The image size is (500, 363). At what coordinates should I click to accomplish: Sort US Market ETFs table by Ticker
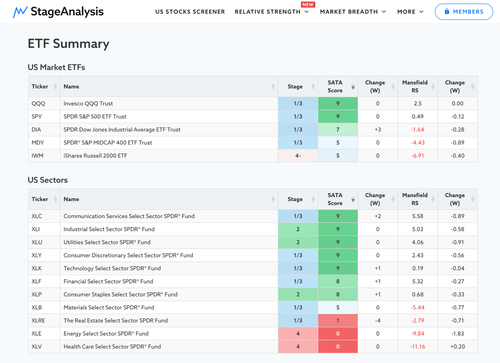click(x=44, y=87)
